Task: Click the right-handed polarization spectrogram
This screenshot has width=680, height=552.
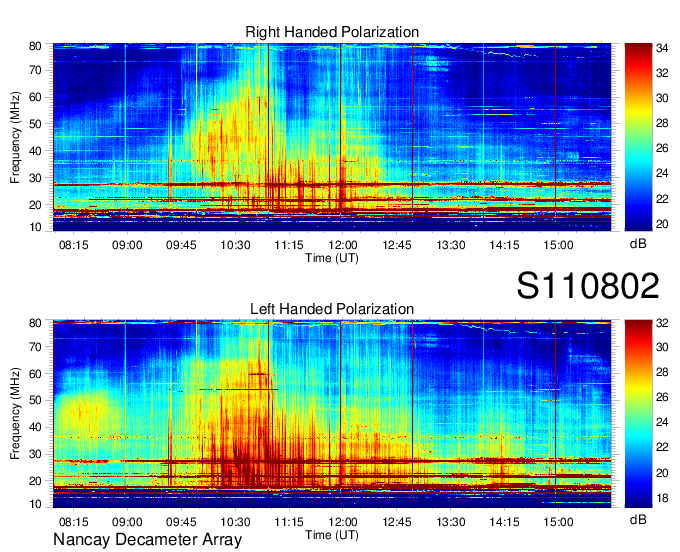Action: pos(332,137)
